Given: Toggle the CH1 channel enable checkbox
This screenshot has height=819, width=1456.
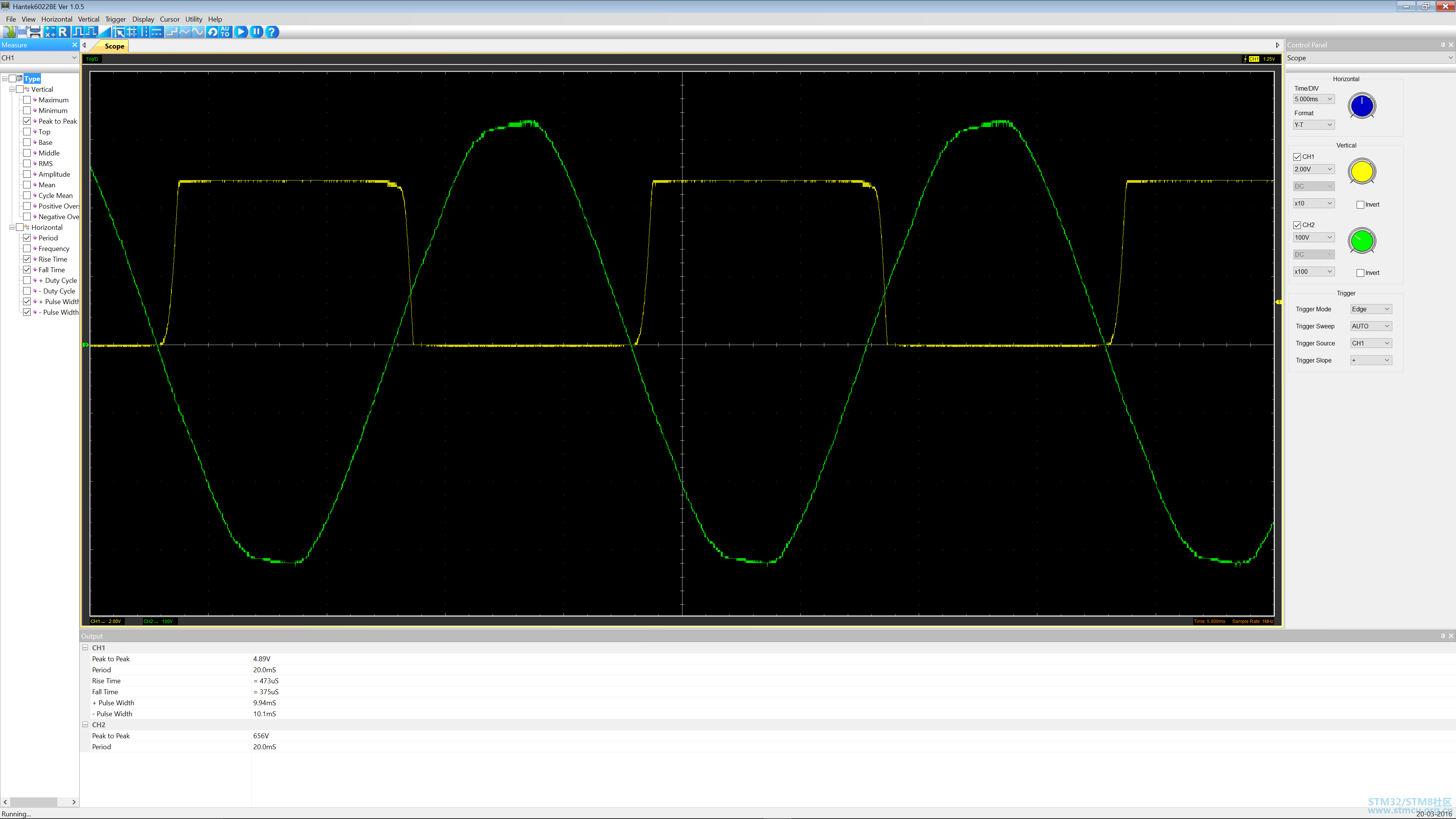Looking at the screenshot, I should [1297, 157].
